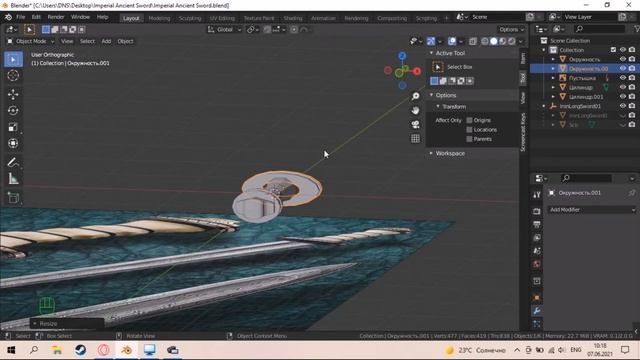Activate the Add Cube tool
640x360 pixels.
coord(13,198)
